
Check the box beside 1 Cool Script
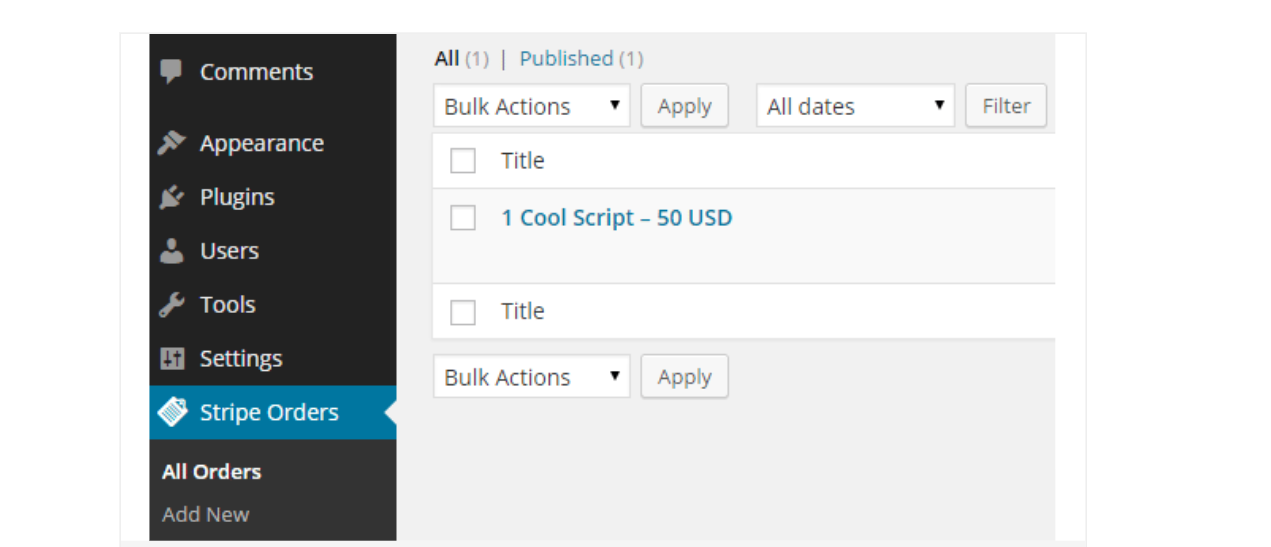click(x=463, y=218)
